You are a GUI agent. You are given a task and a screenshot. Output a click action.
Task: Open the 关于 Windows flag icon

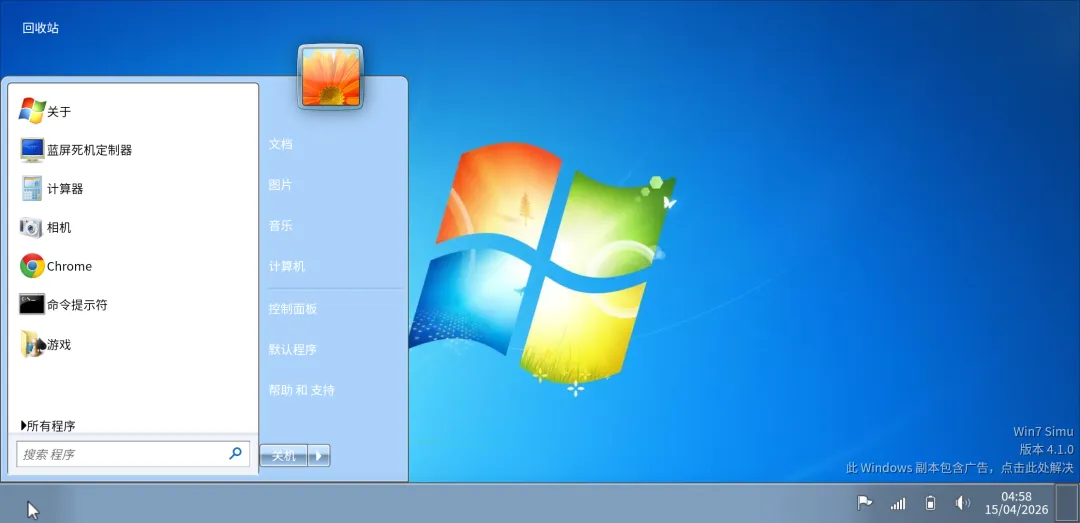pos(32,111)
